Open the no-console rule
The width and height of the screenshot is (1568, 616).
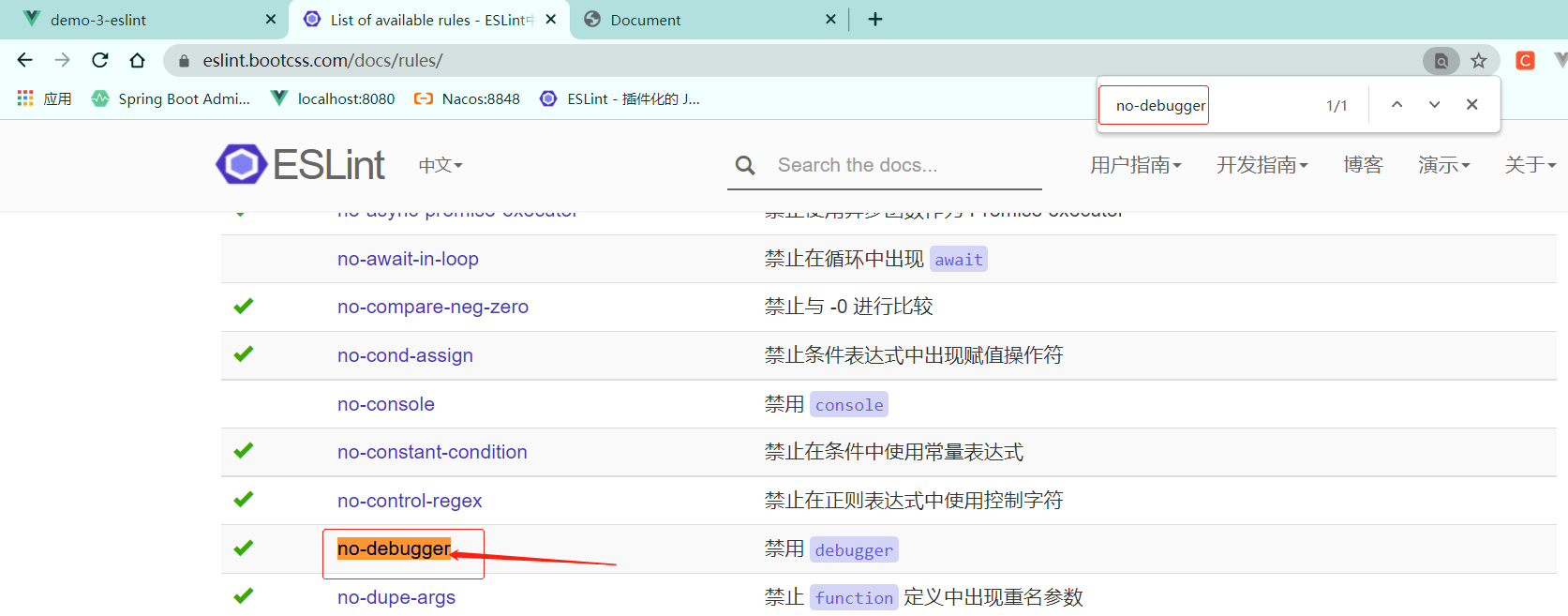[x=386, y=404]
